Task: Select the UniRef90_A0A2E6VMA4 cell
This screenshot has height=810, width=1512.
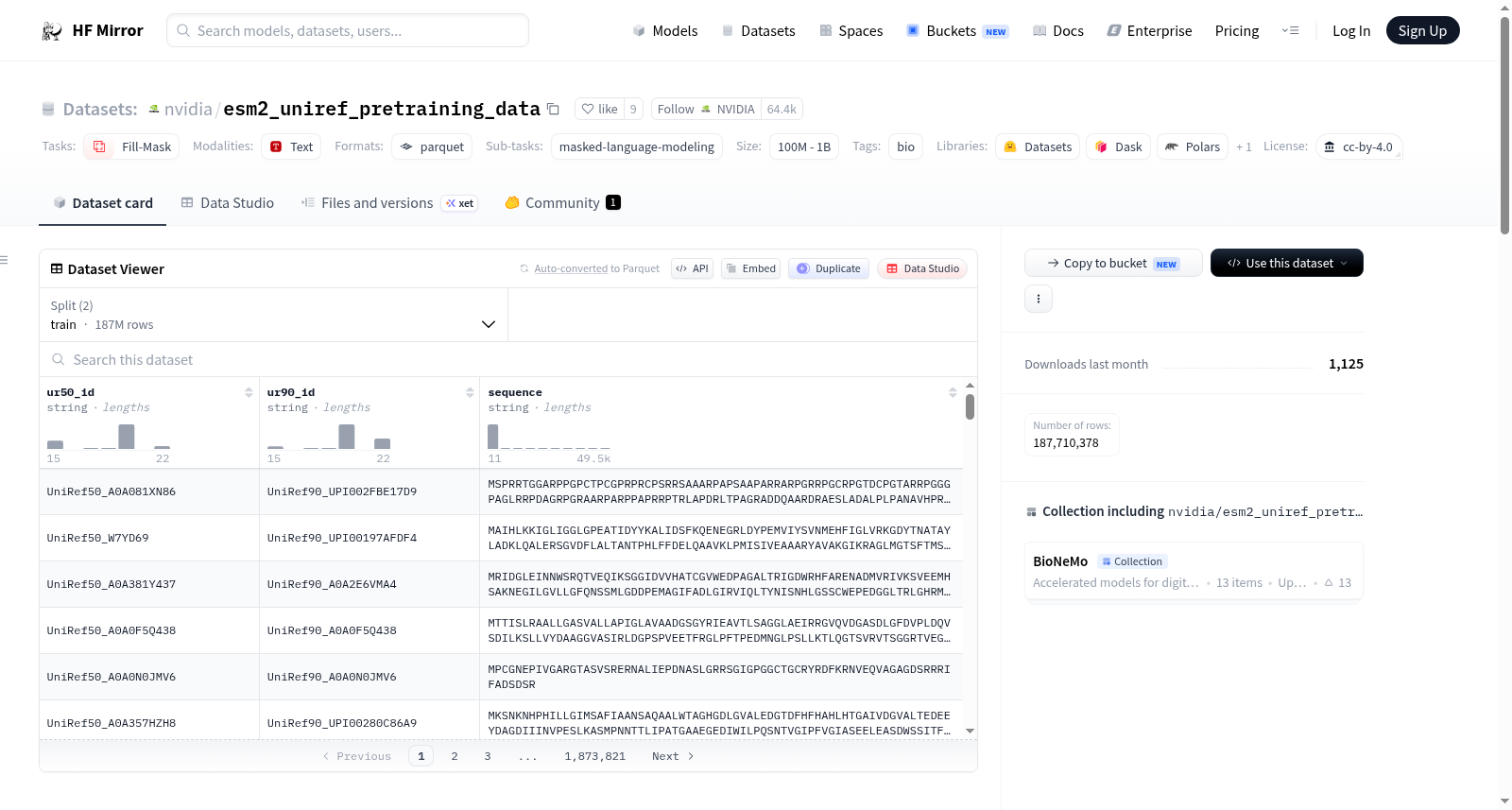Action: click(x=369, y=584)
